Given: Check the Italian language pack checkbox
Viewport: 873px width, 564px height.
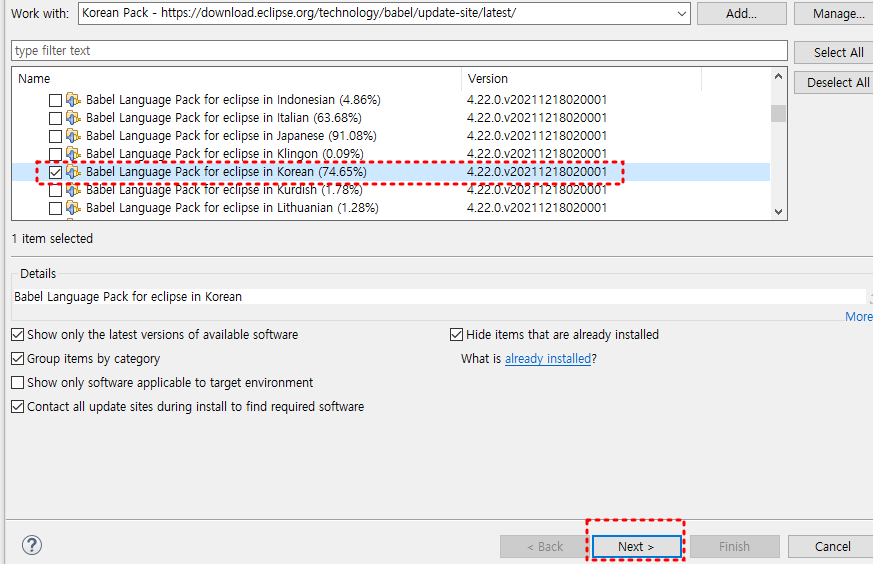Looking at the screenshot, I should tap(55, 118).
